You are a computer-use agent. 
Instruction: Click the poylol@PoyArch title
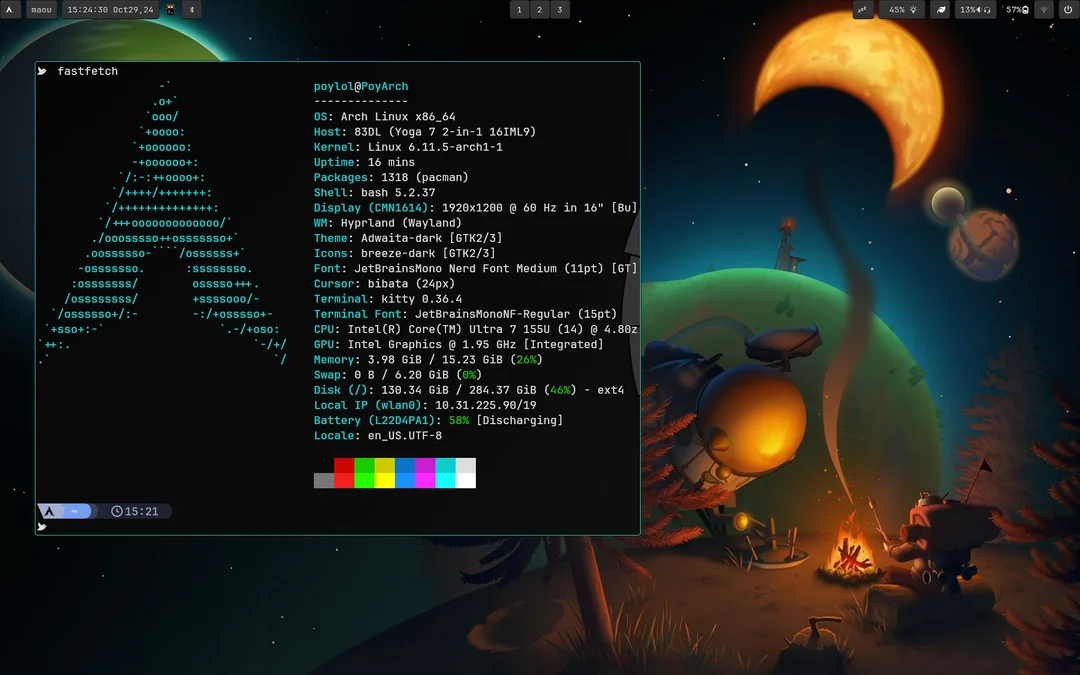[361, 86]
